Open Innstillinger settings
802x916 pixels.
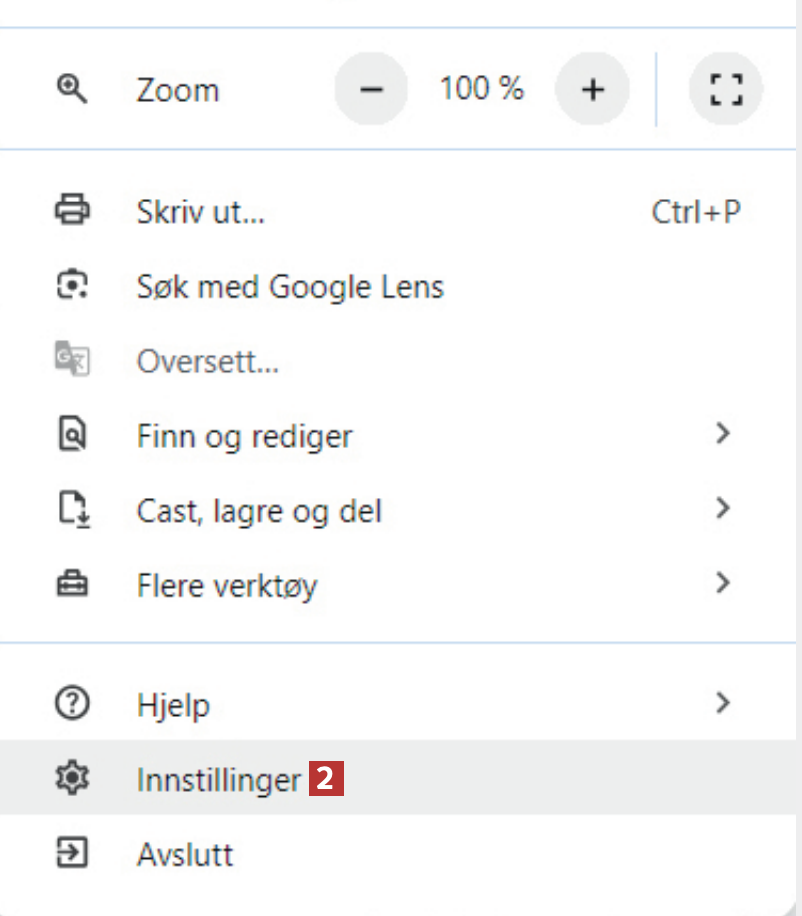pyautogui.click(x=218, y=779)
